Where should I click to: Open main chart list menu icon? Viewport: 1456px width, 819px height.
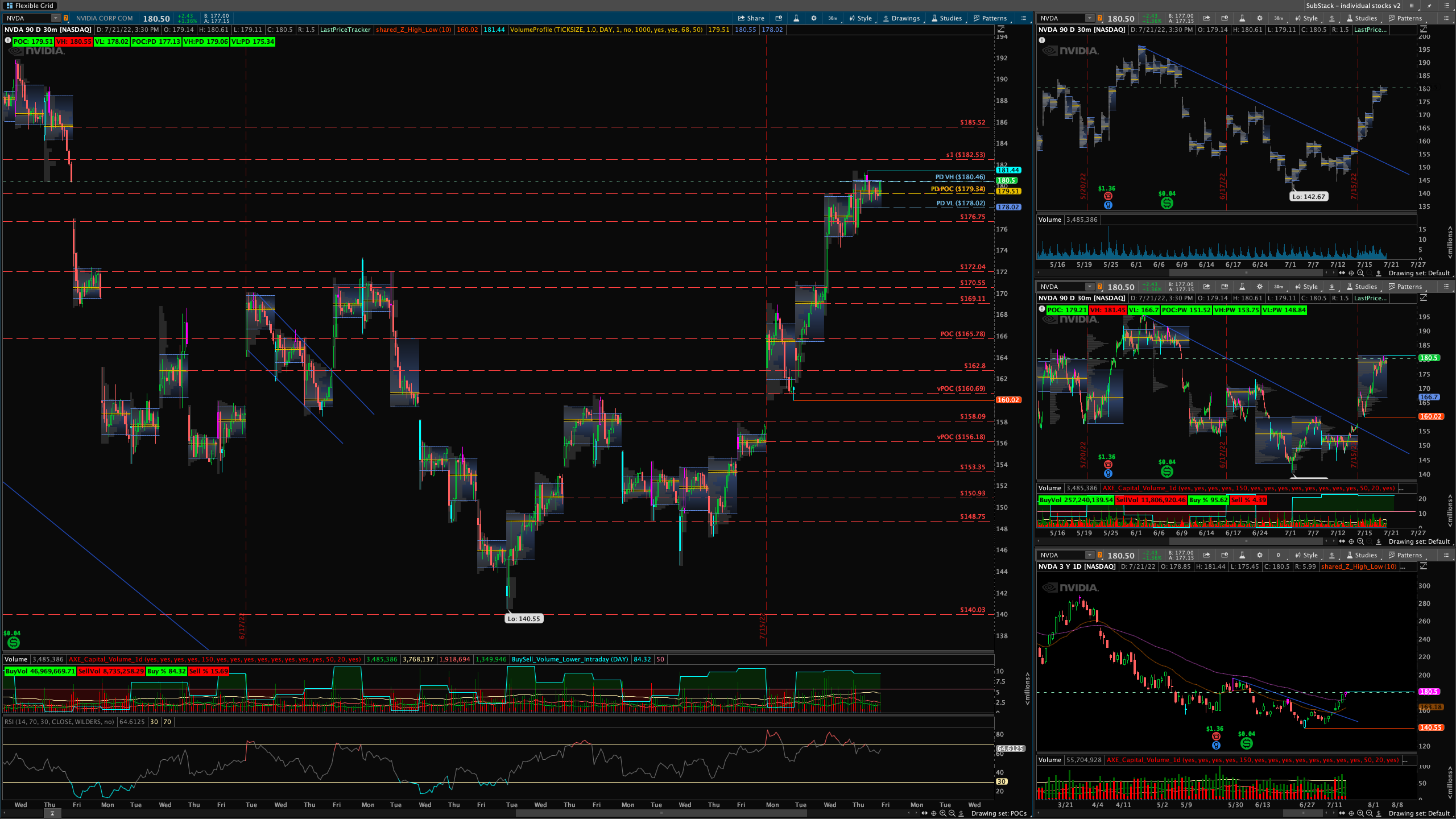[1024, 18]
